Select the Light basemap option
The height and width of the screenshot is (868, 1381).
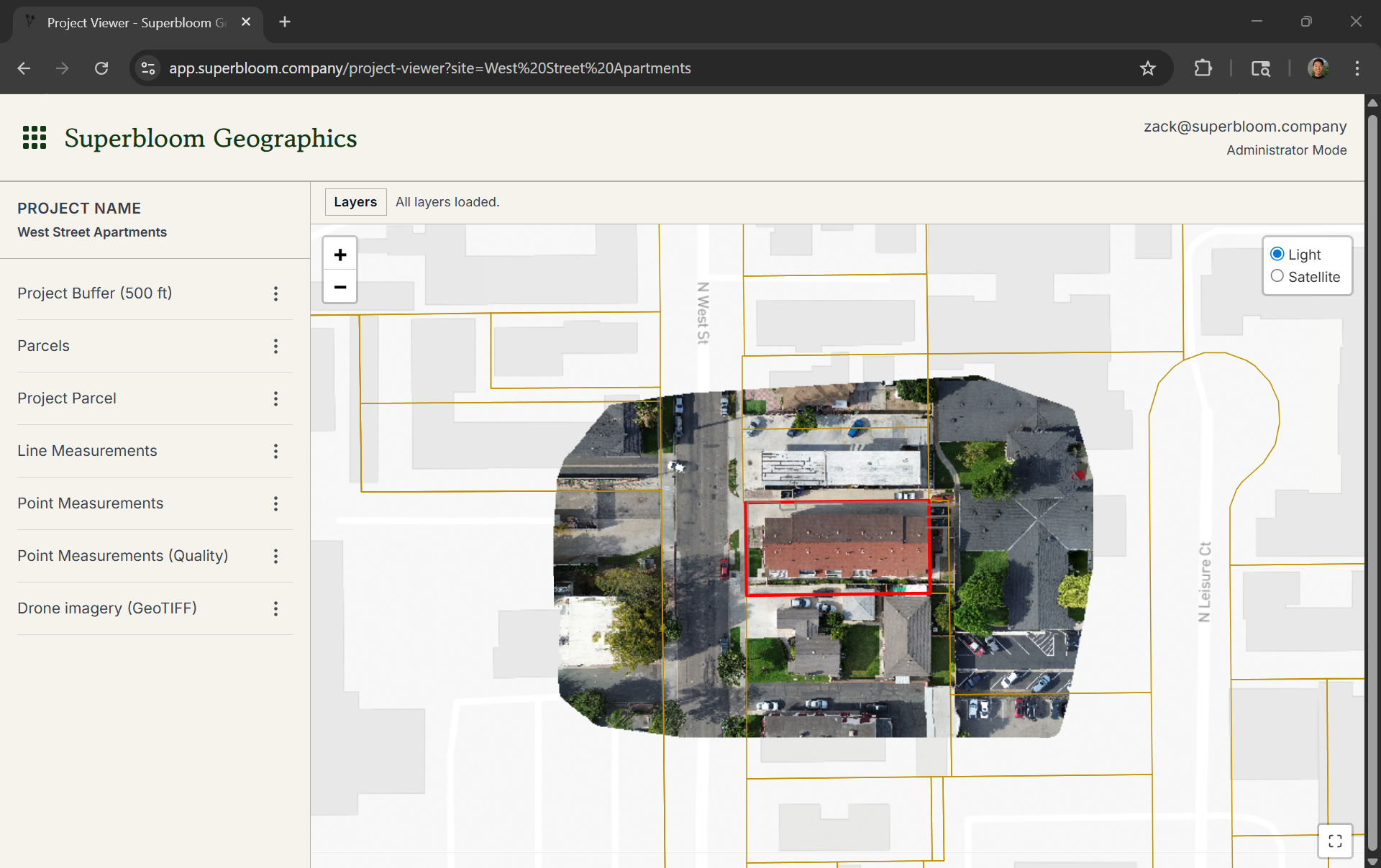tap(1277, 254)
